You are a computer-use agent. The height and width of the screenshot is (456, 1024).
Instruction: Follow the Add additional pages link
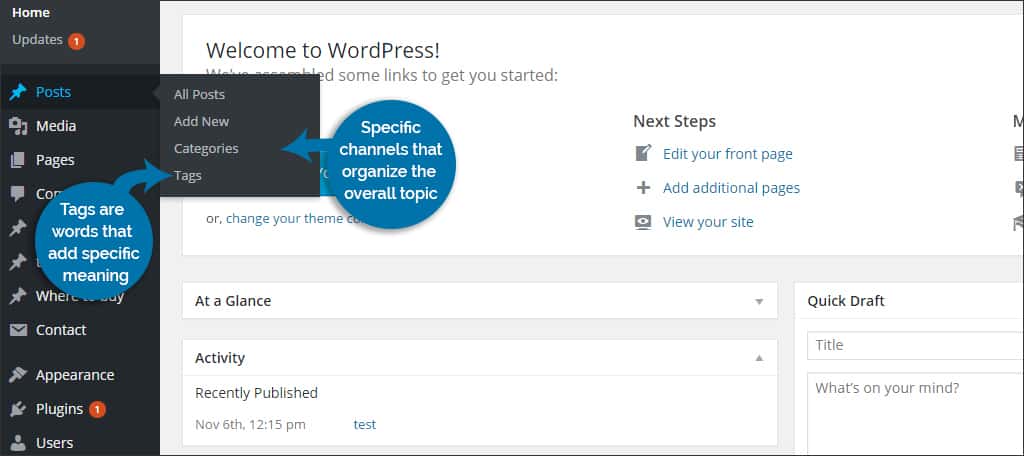pyautogui.click(x=731, y=188)
